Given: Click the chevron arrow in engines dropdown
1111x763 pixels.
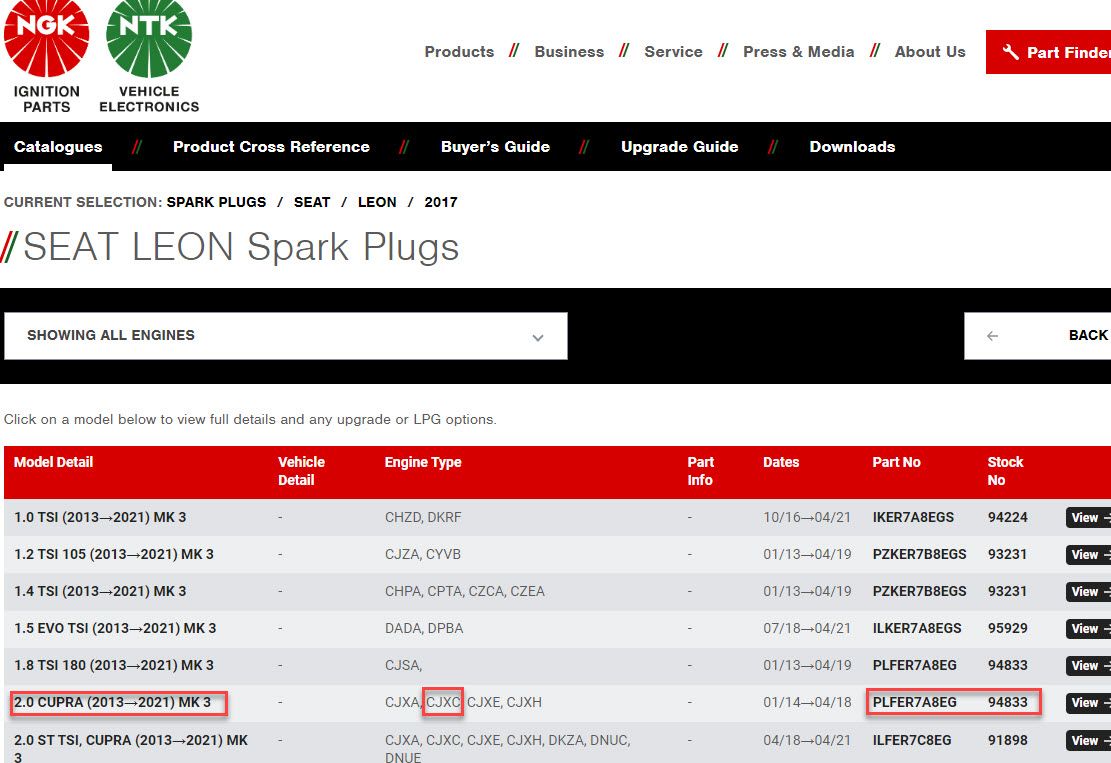Looking at the screenshot, I should [x=538, y=337].
